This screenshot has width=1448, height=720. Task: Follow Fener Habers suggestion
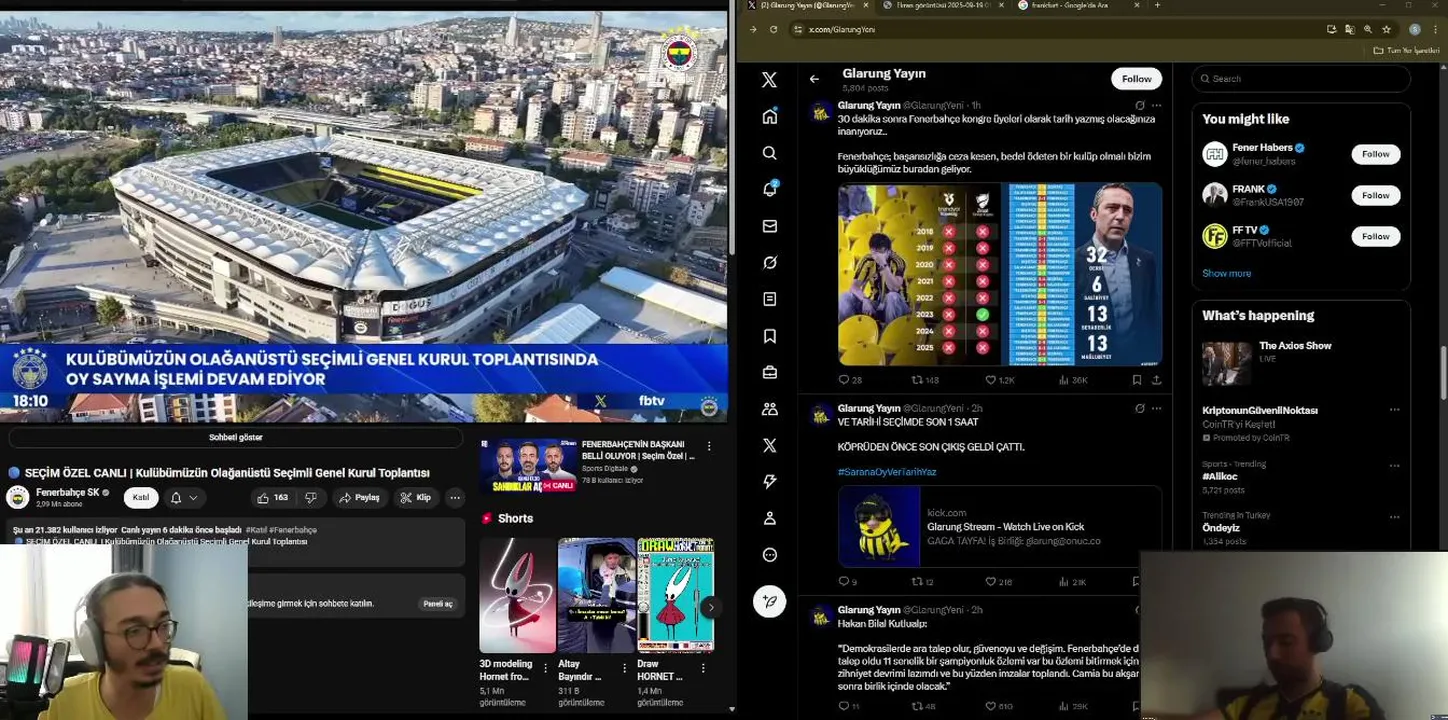[x=1375, y=154]
